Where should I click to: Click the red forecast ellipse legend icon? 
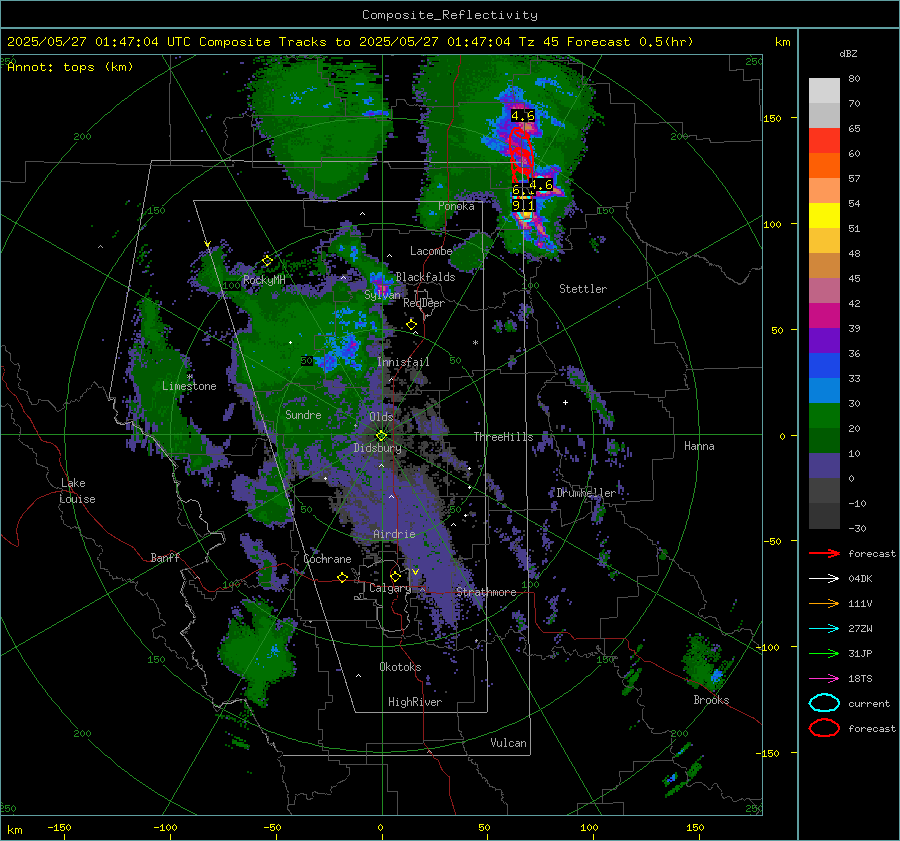pyautogui.click(x=824, y=728)
